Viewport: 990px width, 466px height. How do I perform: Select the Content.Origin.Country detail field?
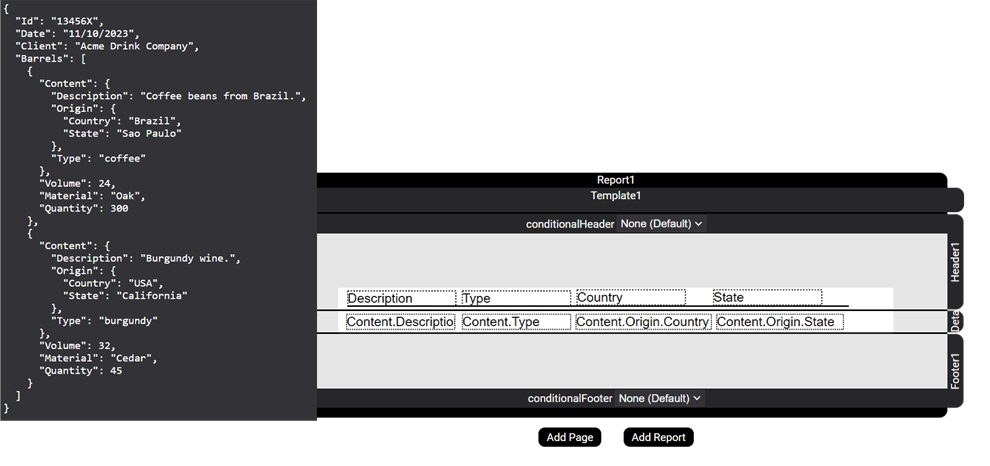(643, 322)
